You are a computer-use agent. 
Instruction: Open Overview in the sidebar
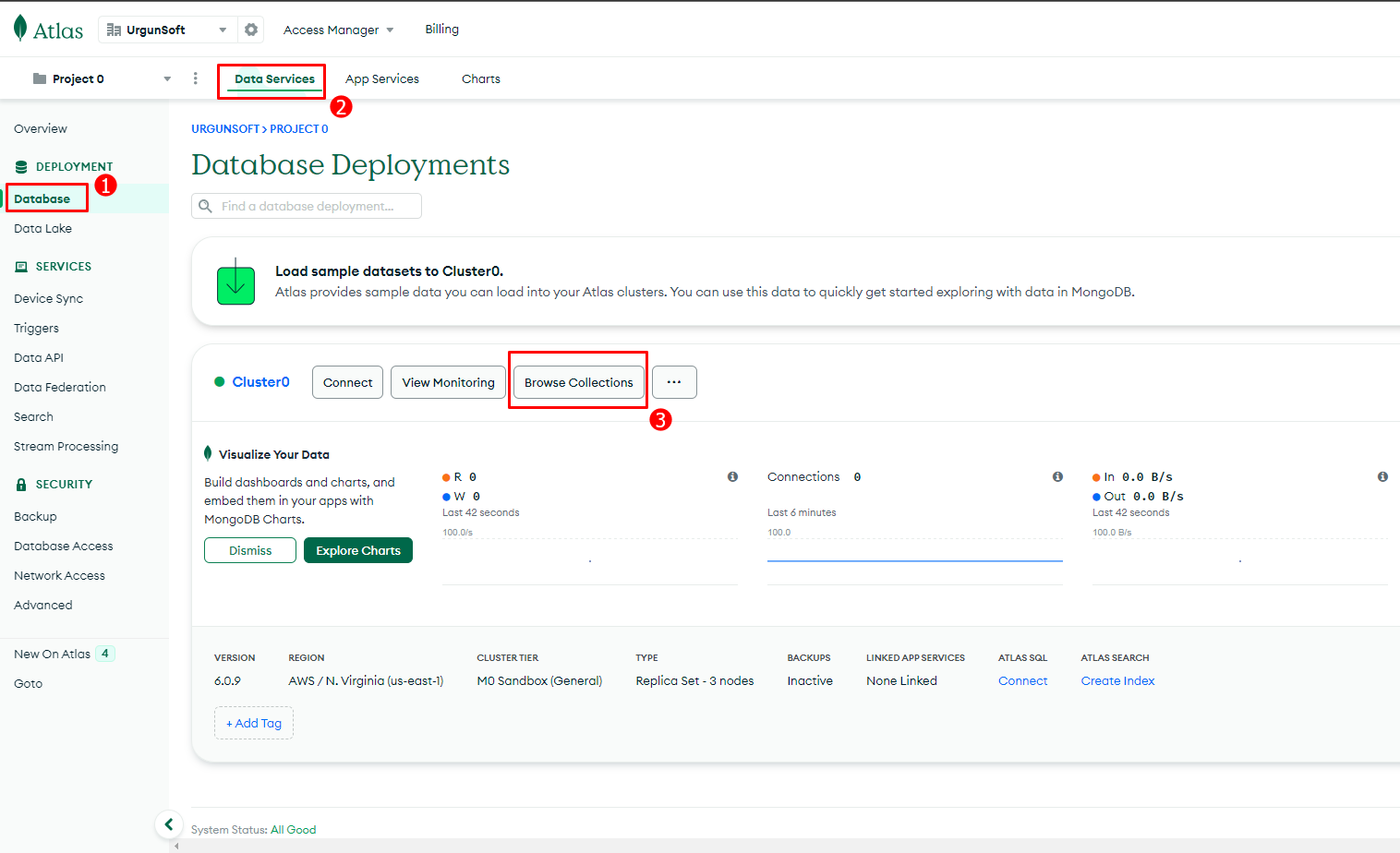[41, 128]
